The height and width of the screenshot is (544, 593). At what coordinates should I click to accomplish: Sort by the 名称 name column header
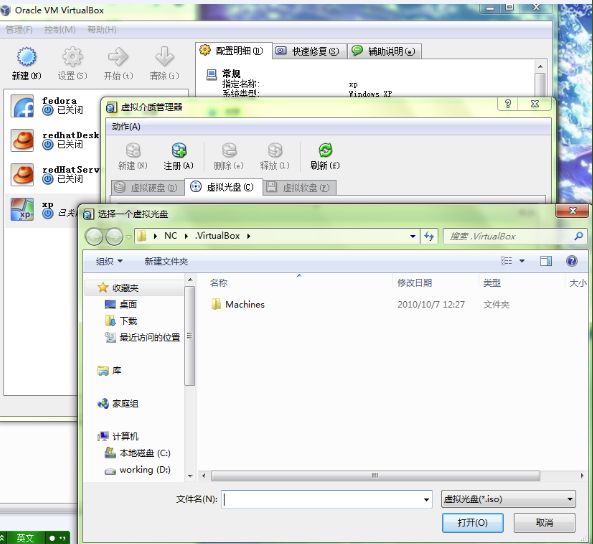coord(219,283)
